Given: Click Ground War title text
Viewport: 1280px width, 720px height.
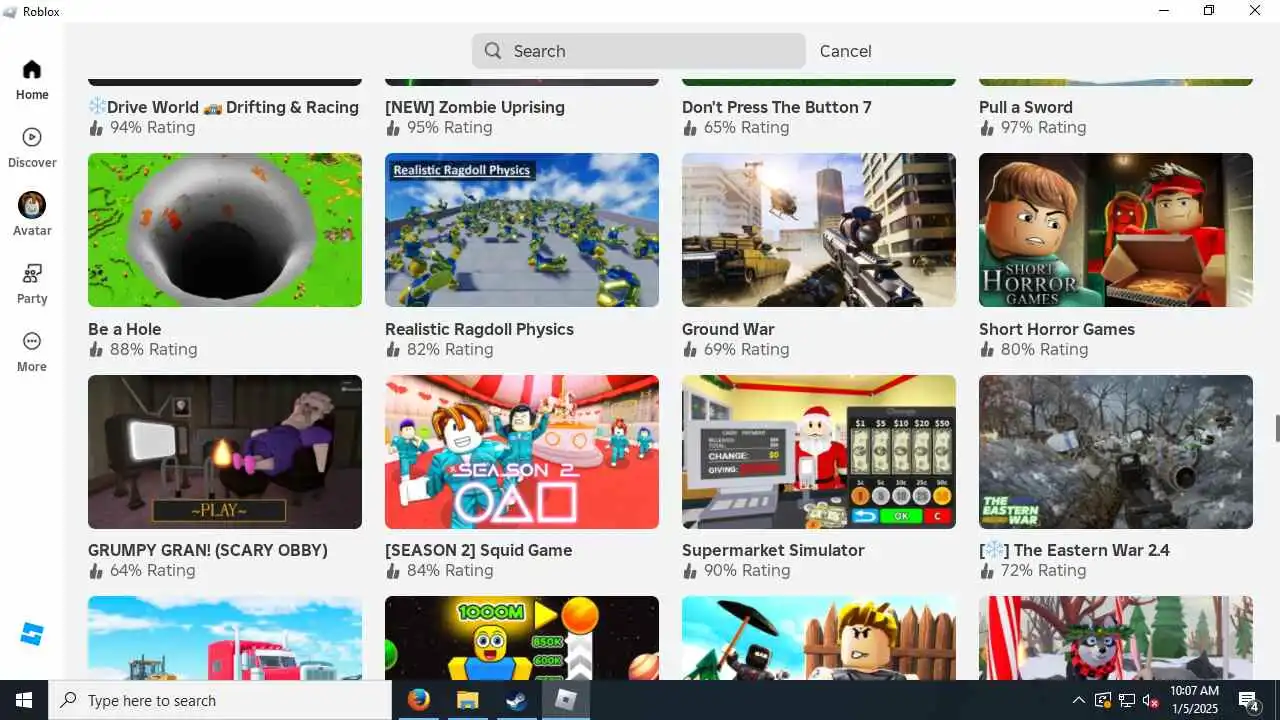Looking at the screenshot, I should 728,329.
